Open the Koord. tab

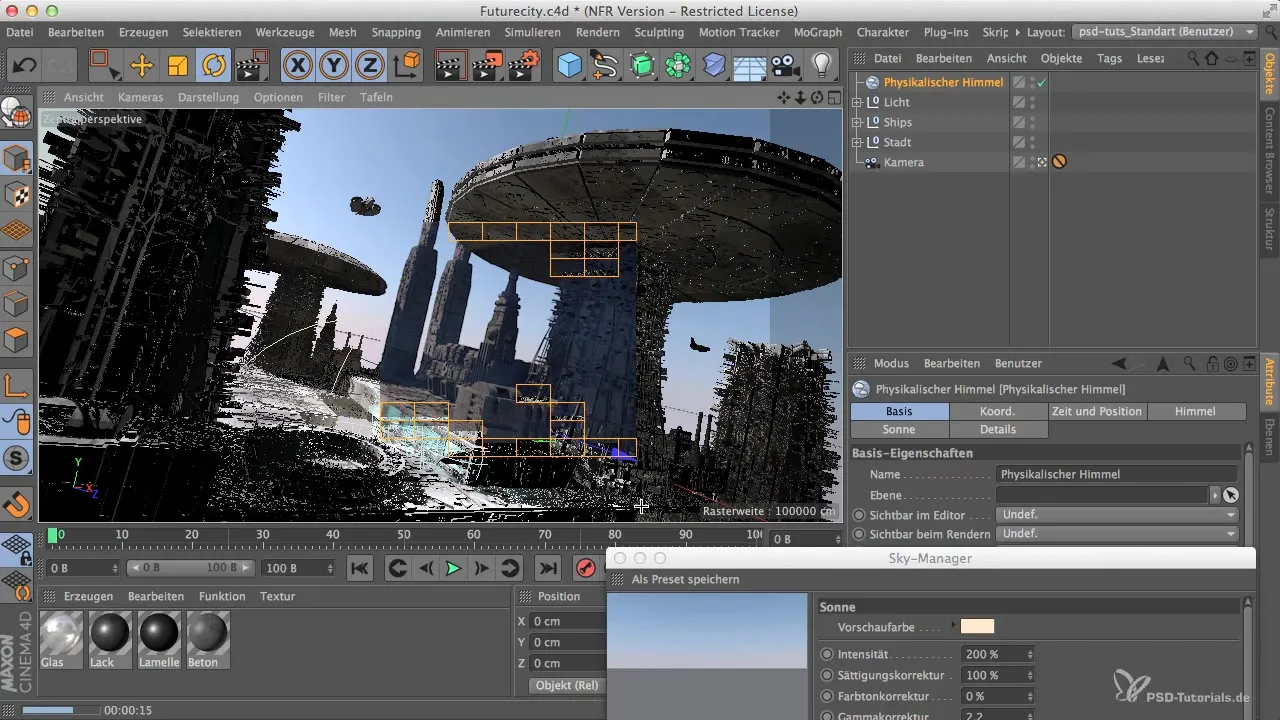[998, 411]
